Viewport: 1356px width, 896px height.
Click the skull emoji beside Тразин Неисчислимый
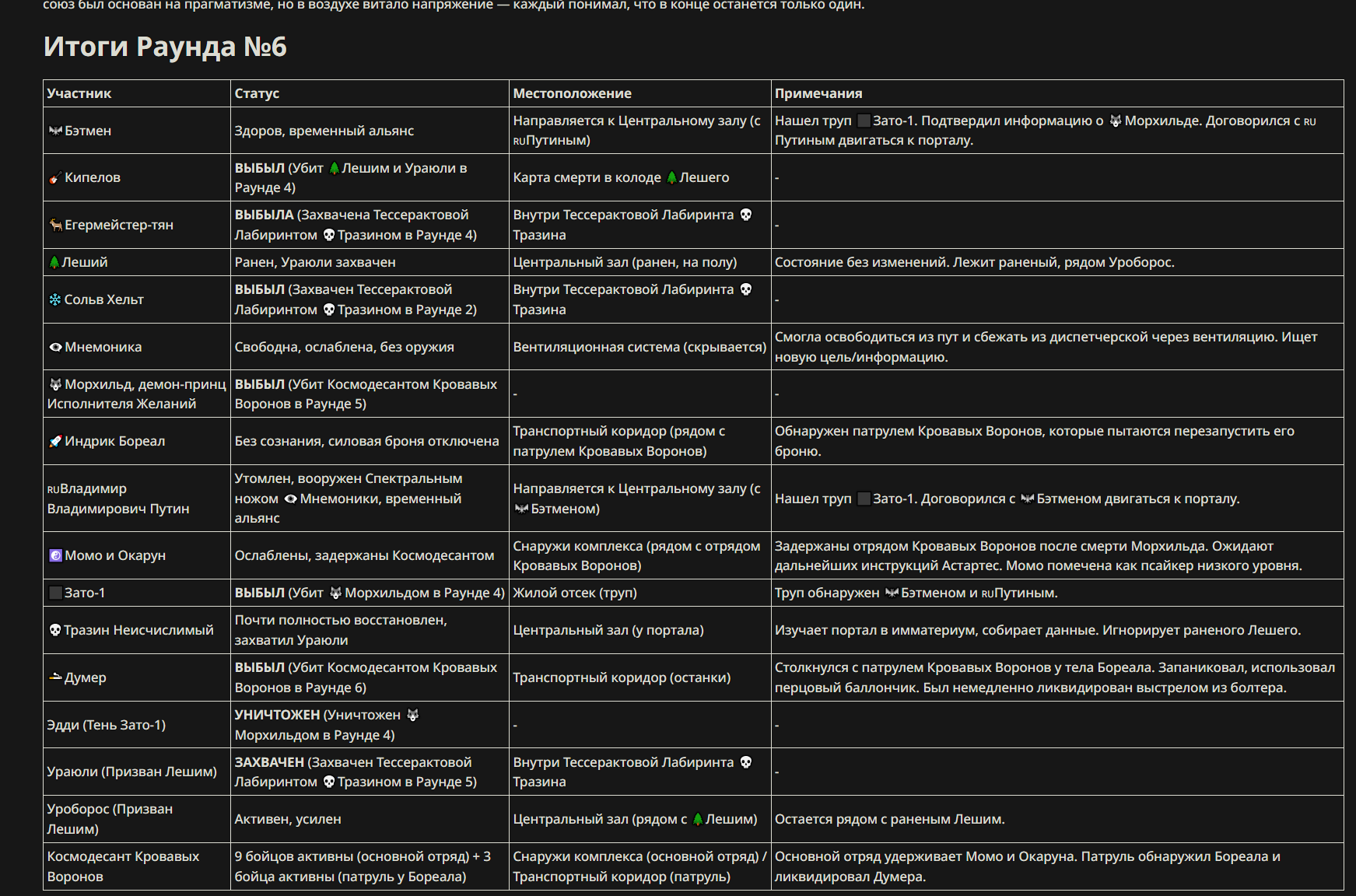tap(55, 630)
